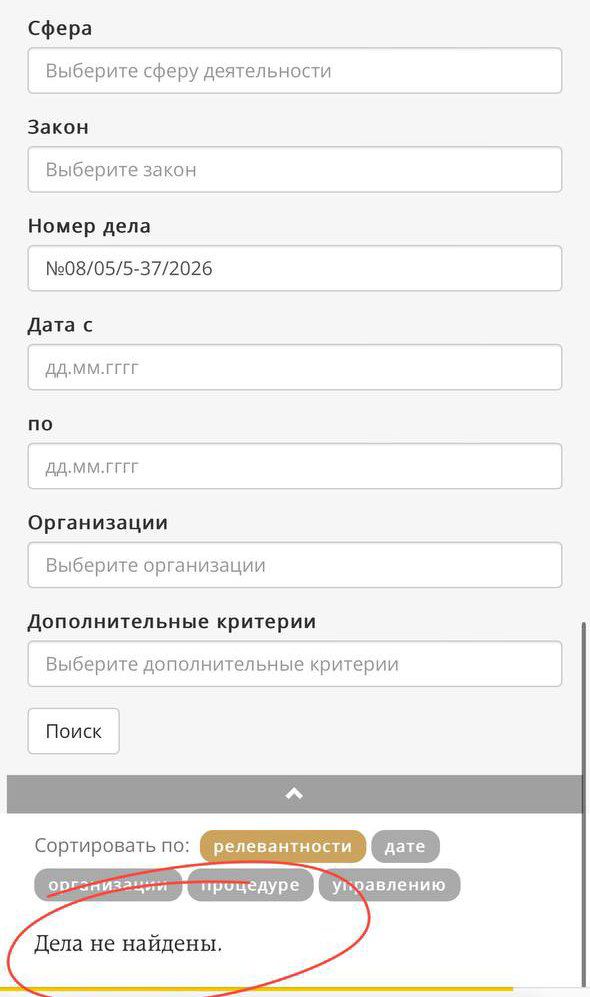The width and height of the screenshot is (590, 997).
Task: Click the "Дела не найдены" message
Action: 128,941
